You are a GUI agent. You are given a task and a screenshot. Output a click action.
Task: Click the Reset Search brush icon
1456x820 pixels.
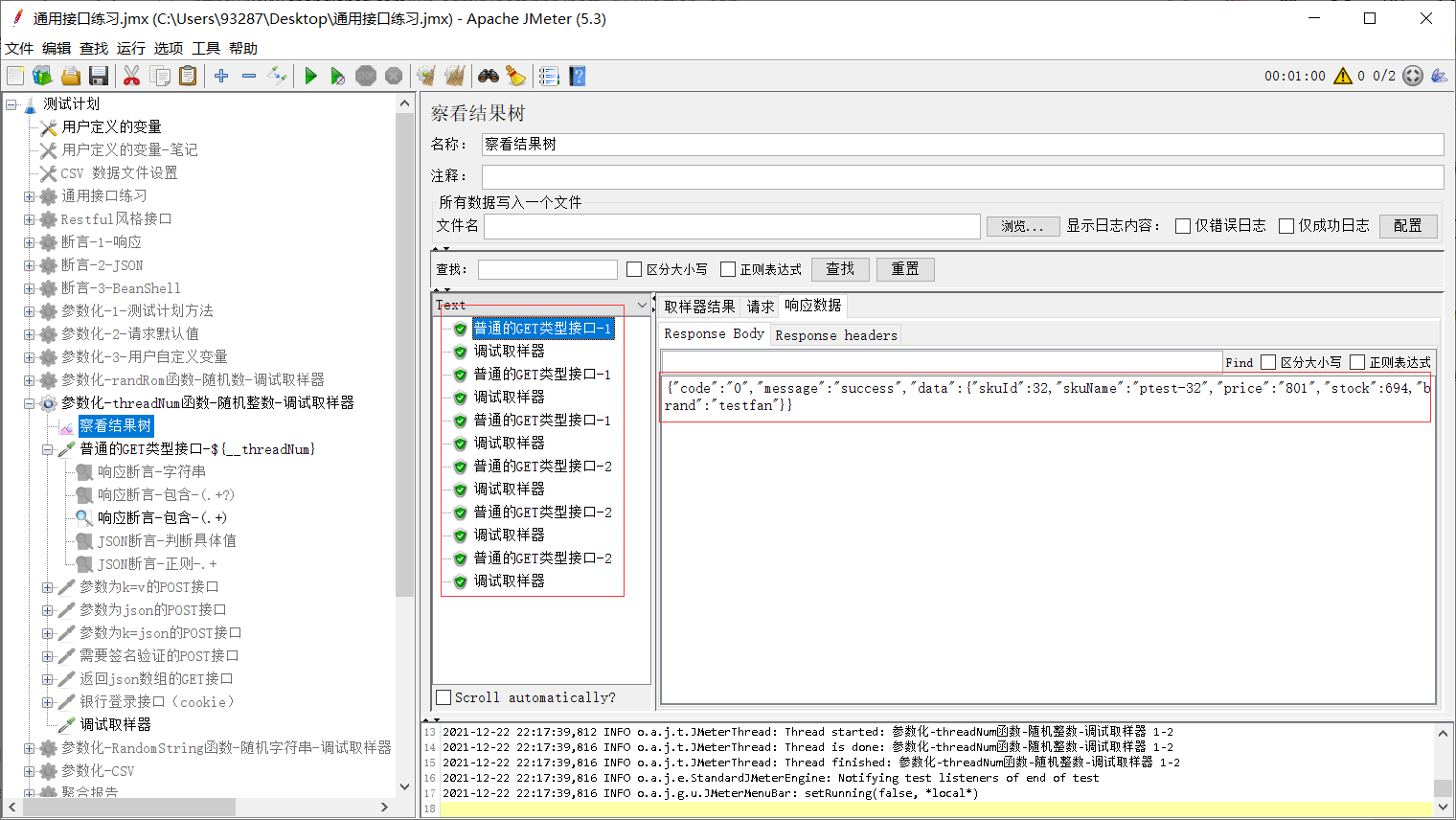click(516, 76)
